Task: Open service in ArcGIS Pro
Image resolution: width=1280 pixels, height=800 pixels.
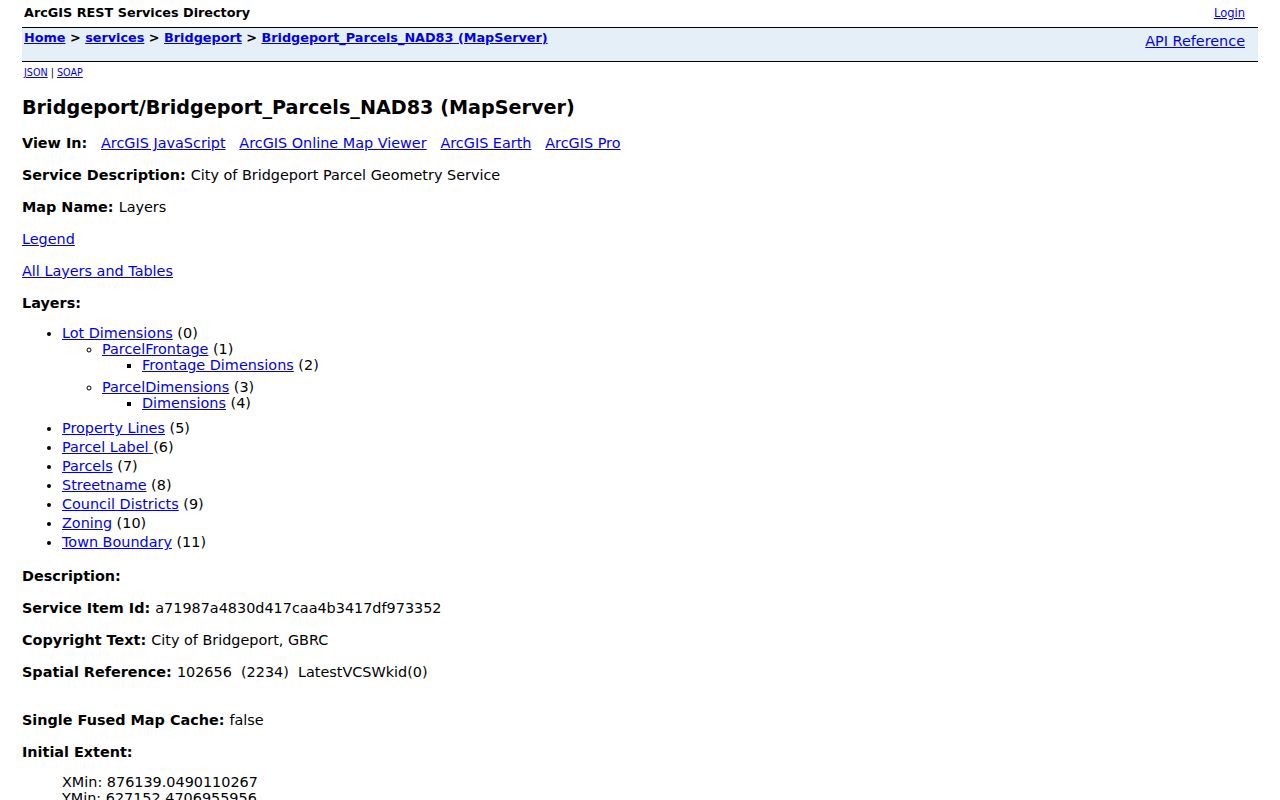Action: click(582, 143)
